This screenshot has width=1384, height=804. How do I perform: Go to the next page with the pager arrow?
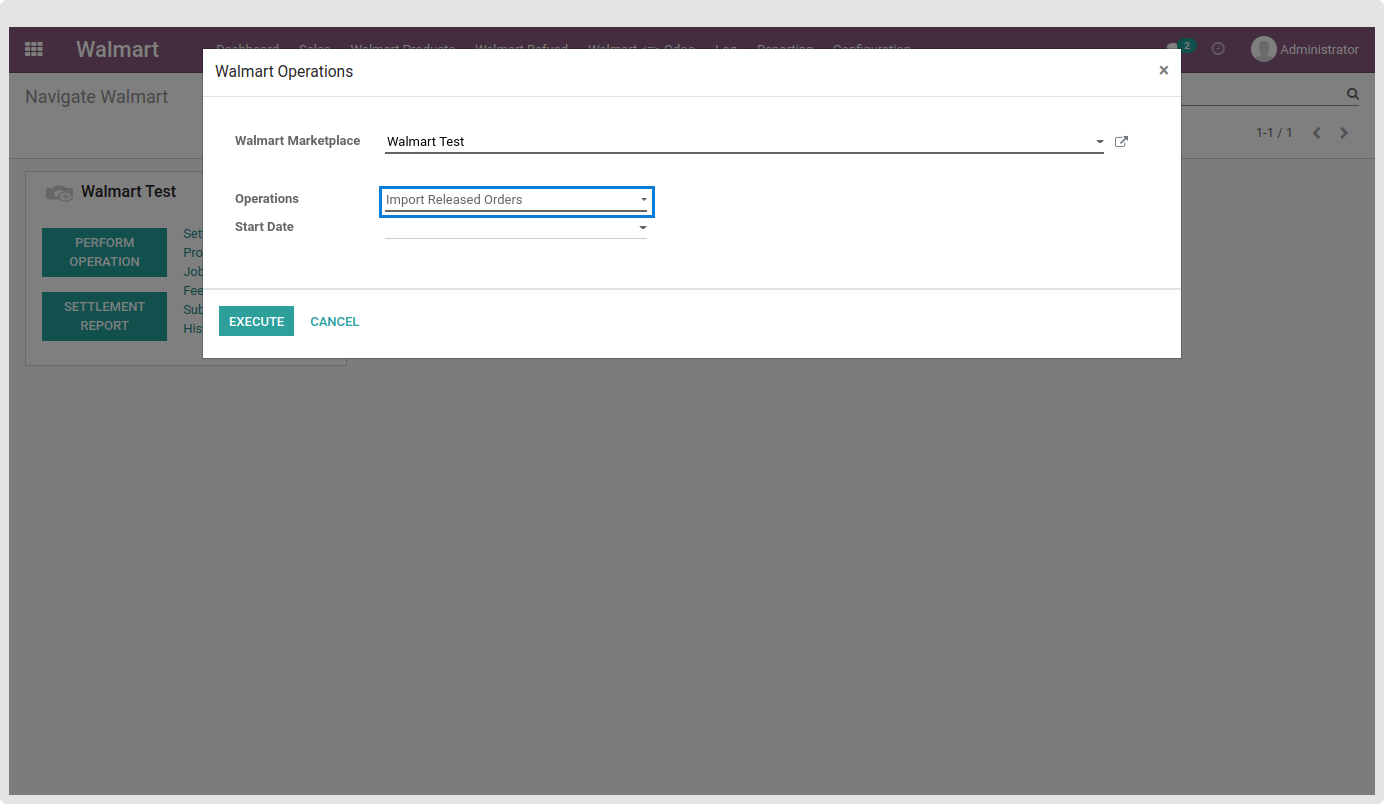coord(1344,133)
